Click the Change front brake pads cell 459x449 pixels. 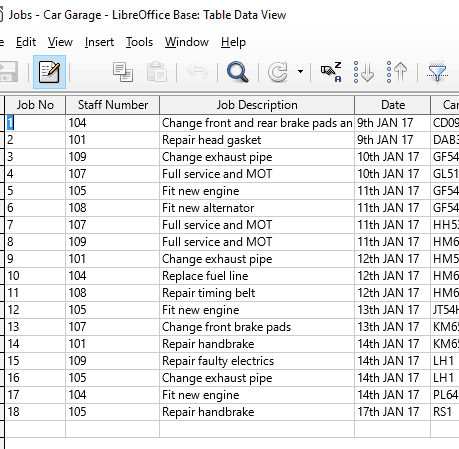click(257, 327)
